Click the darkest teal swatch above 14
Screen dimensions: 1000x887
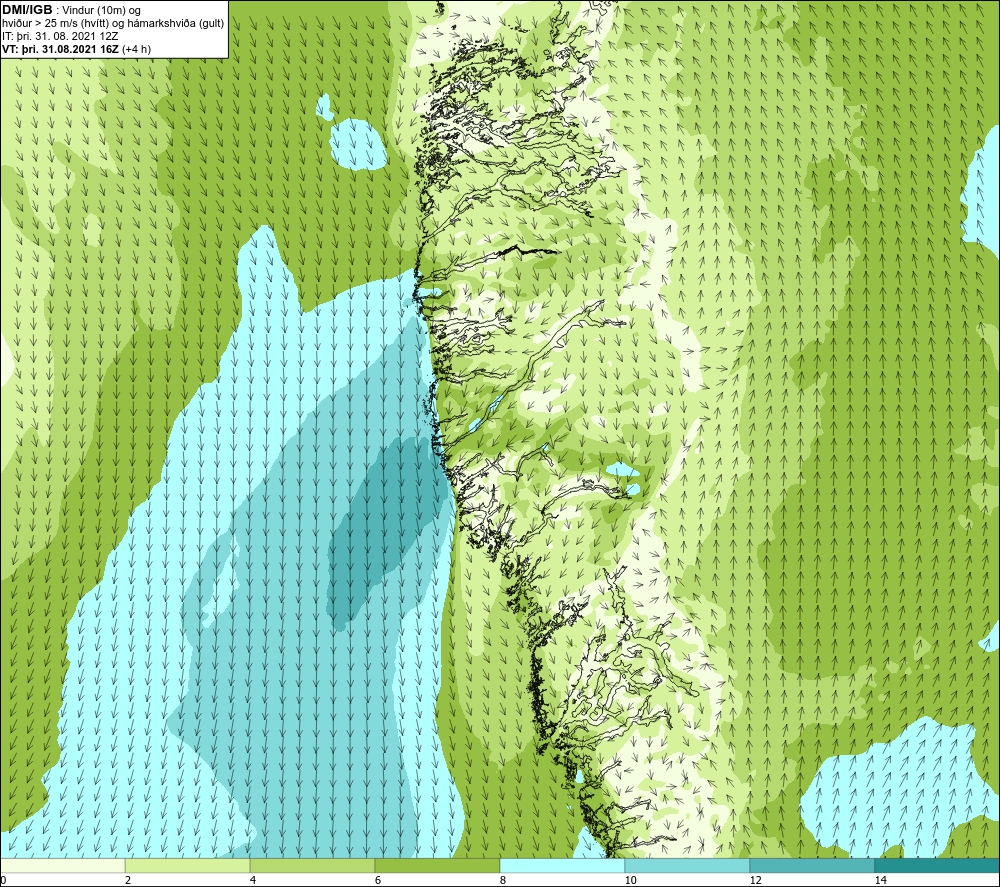pyautogui.click(x=937, y=865)
